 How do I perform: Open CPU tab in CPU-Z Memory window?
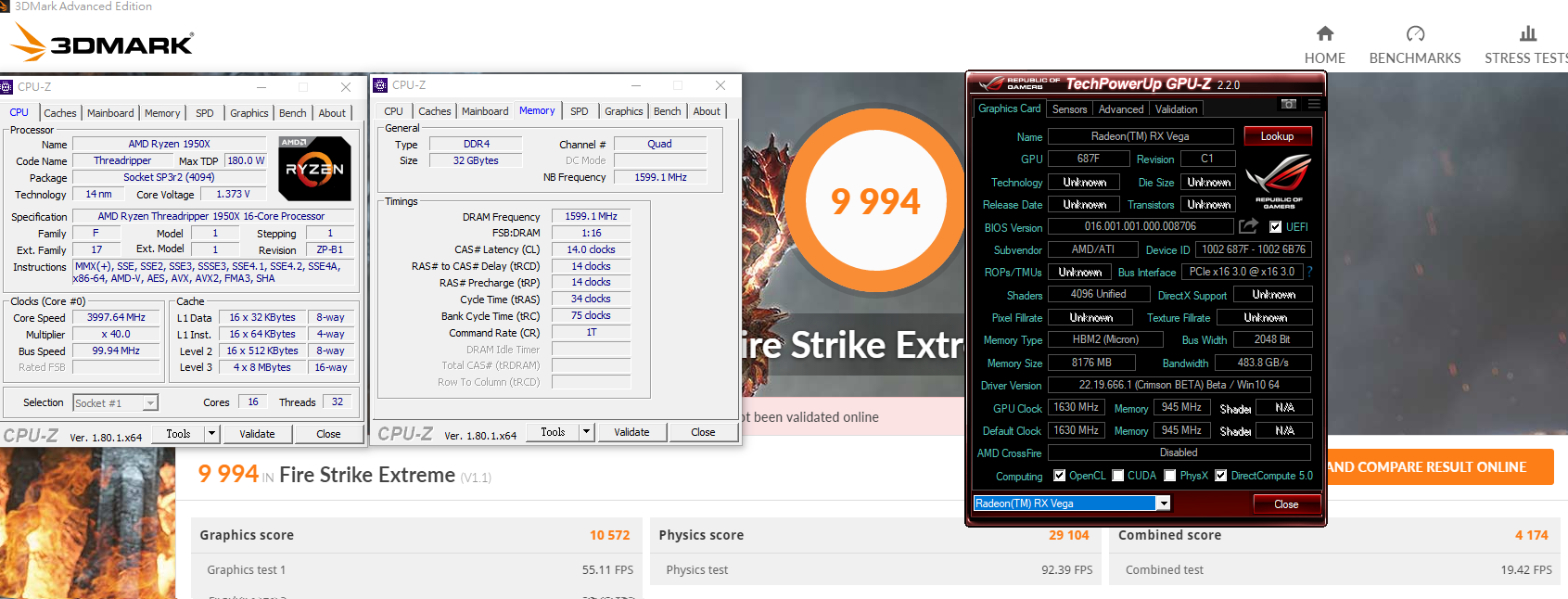click(394, 111)
